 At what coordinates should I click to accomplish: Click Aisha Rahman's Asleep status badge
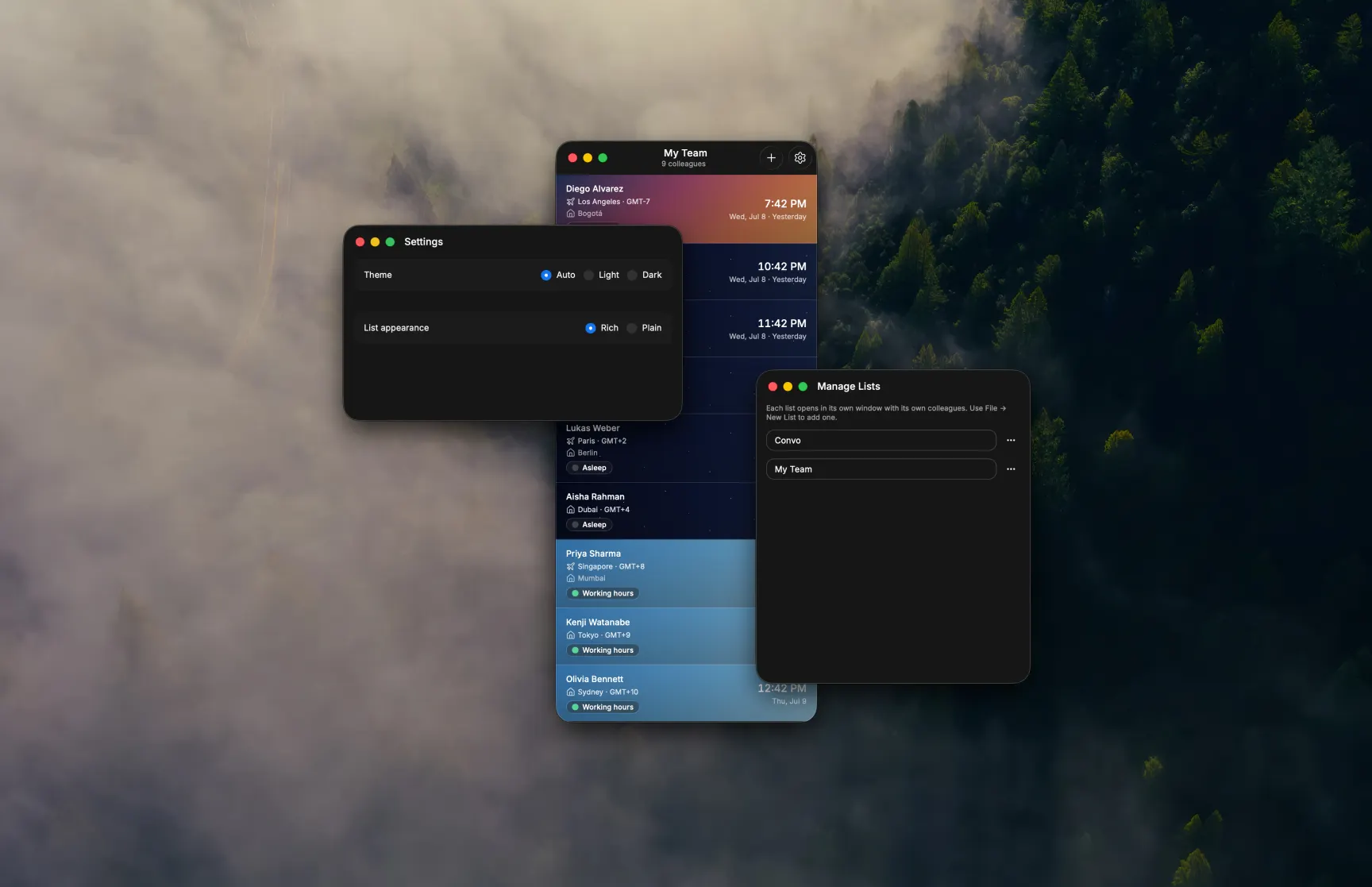point(589,525)
